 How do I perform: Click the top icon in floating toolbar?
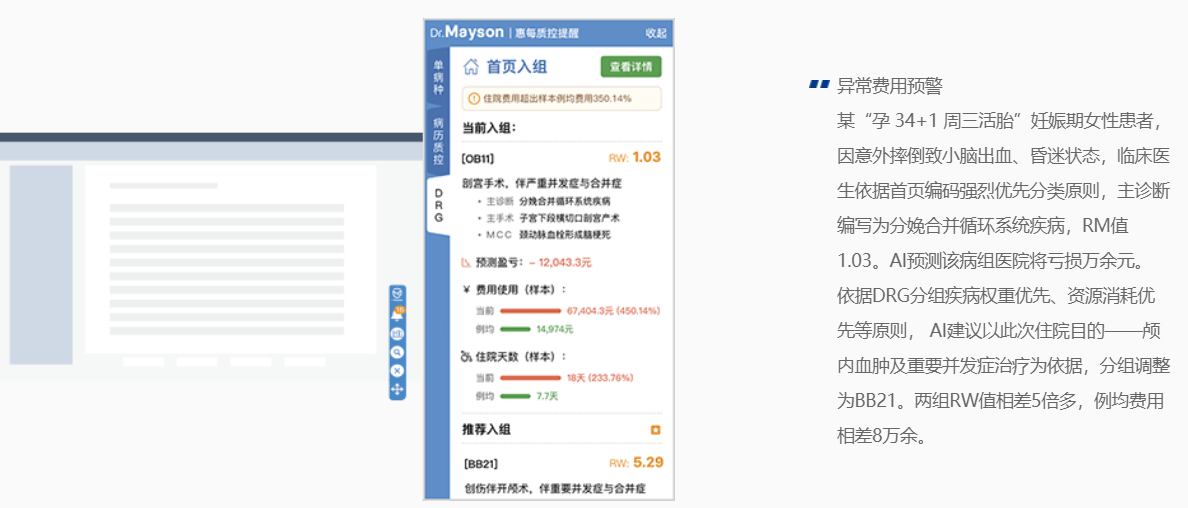pos(397,293)
